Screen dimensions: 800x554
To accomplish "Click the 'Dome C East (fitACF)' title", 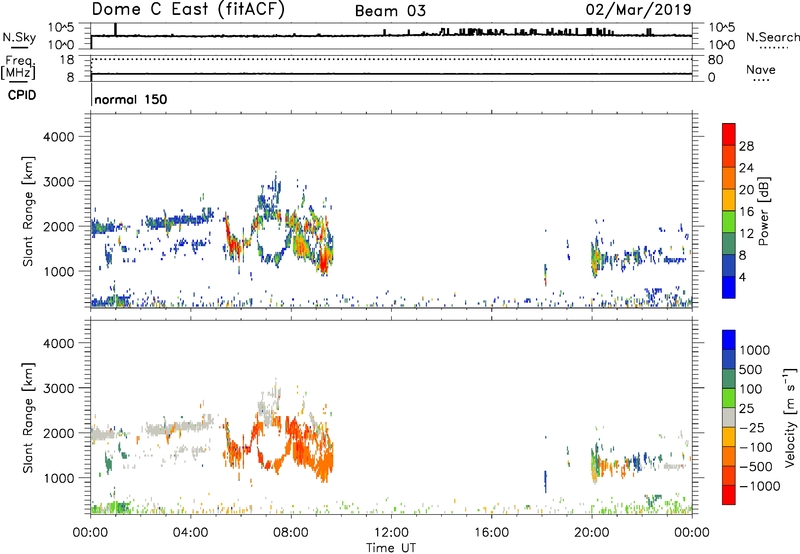I will [x=188, y=10].
